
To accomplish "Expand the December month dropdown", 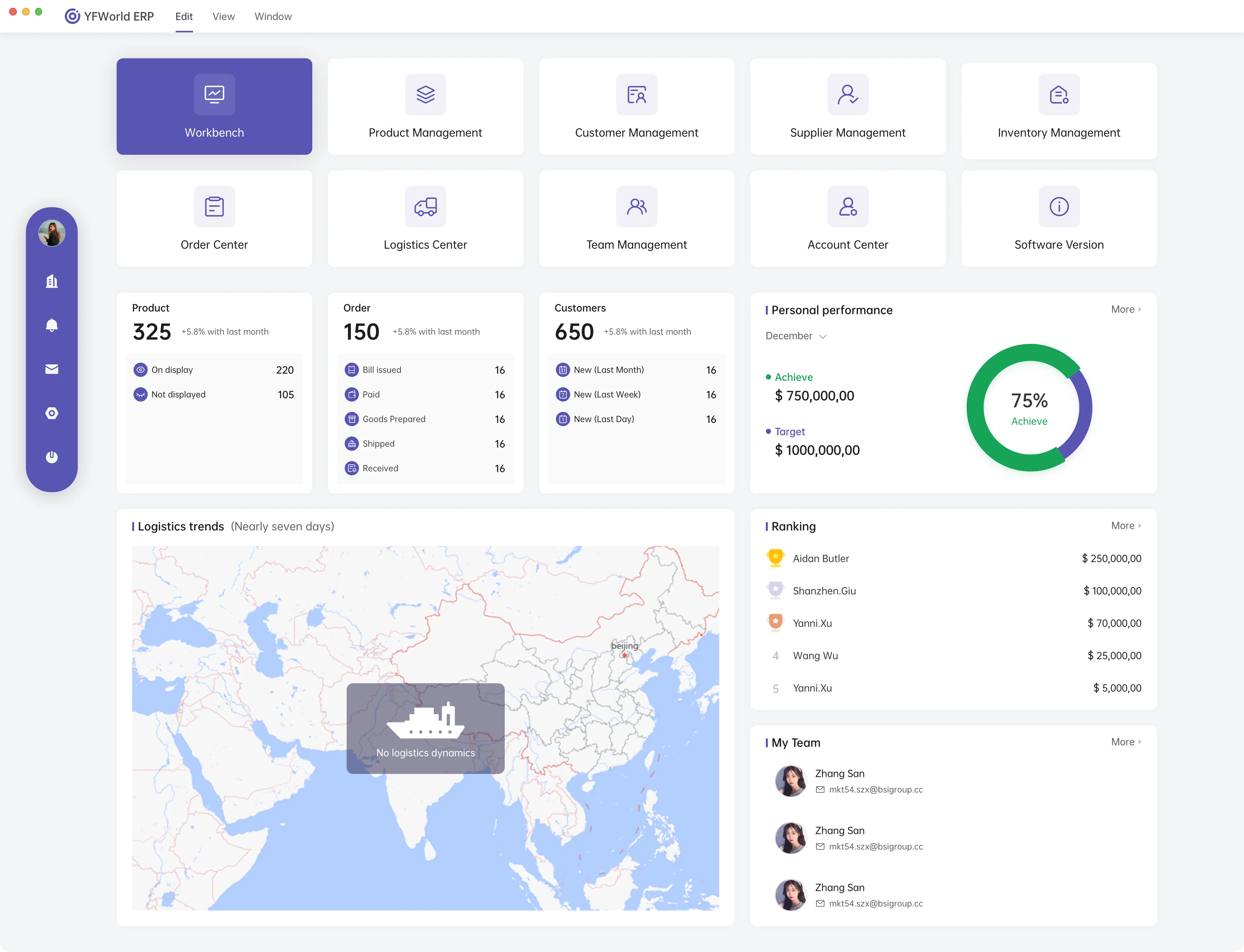I will point(796,336).
